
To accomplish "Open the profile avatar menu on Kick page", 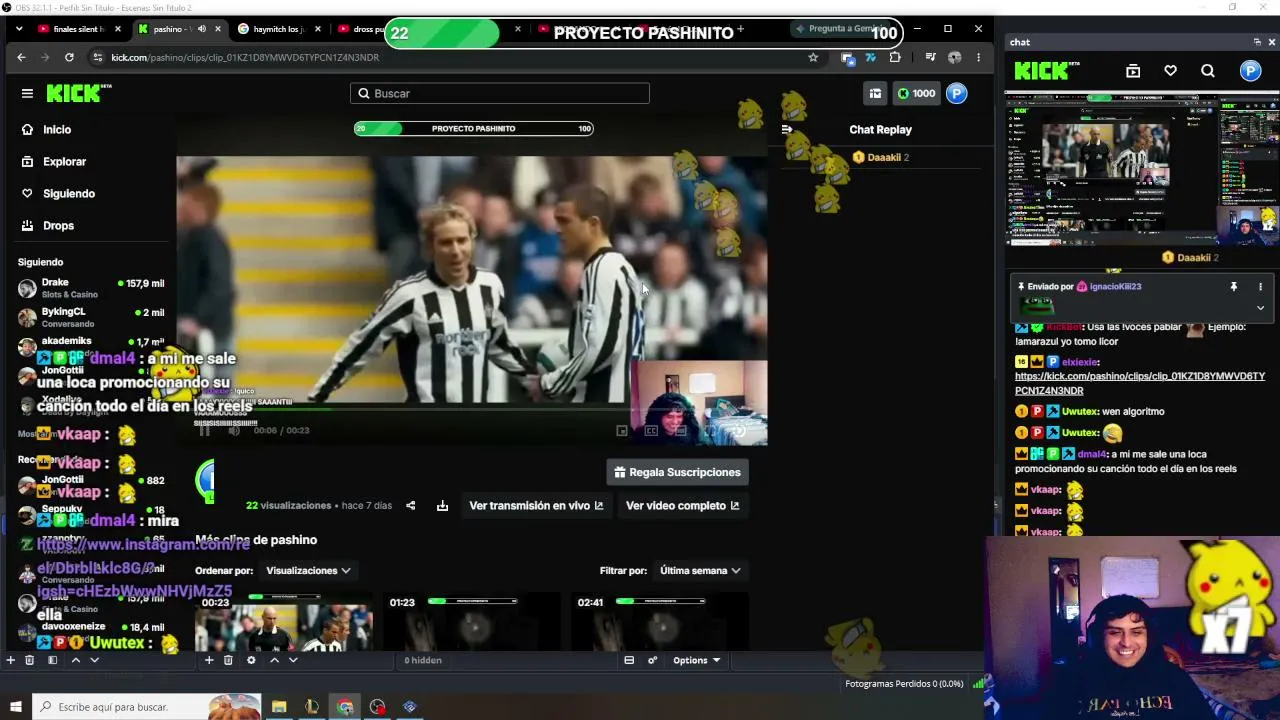I will pos(957,93).
